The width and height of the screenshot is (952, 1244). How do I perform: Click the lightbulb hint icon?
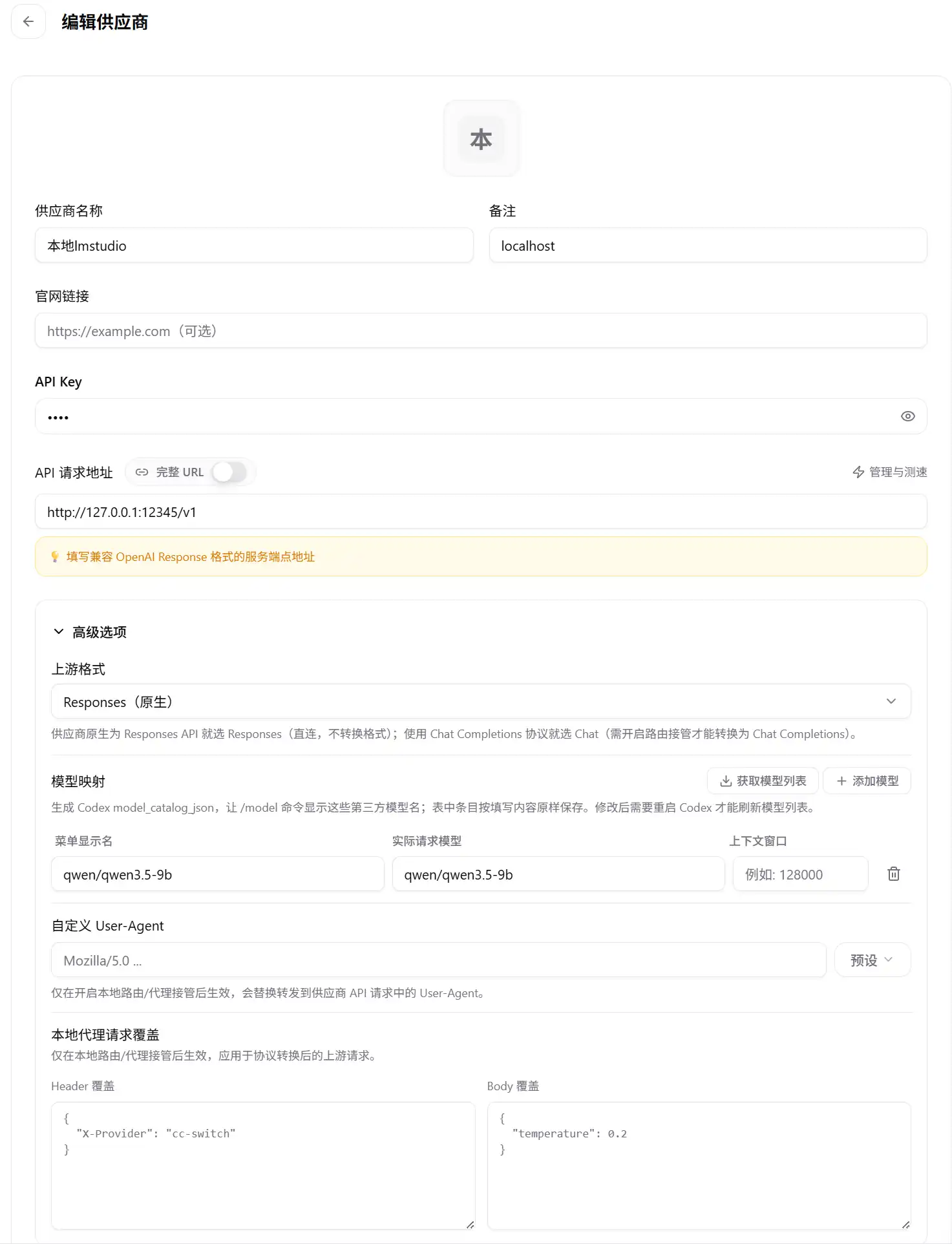pyautogui.click(x=55, y=557)
